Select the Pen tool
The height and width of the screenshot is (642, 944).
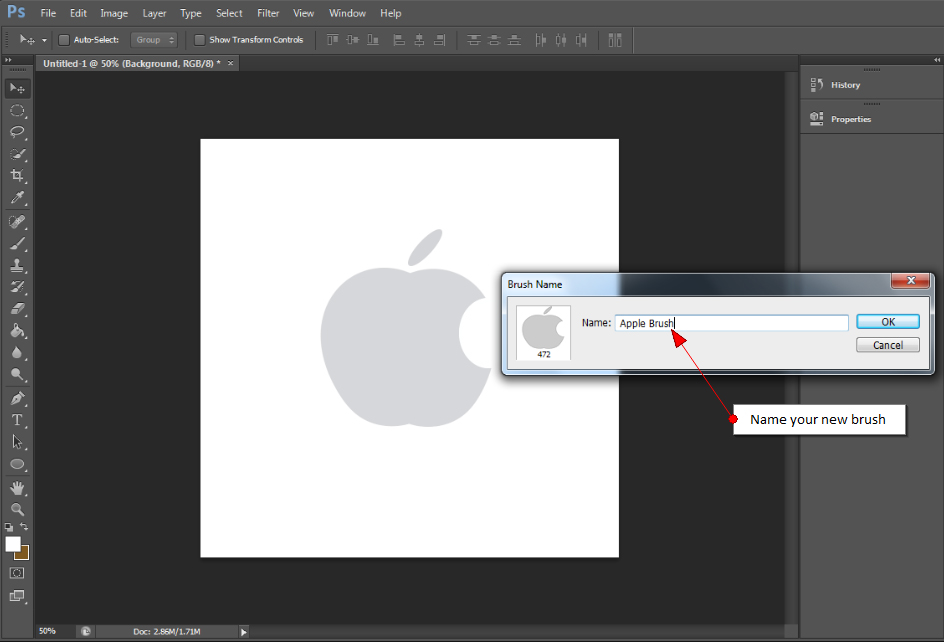pyautogui.click(x=17, y=398)
